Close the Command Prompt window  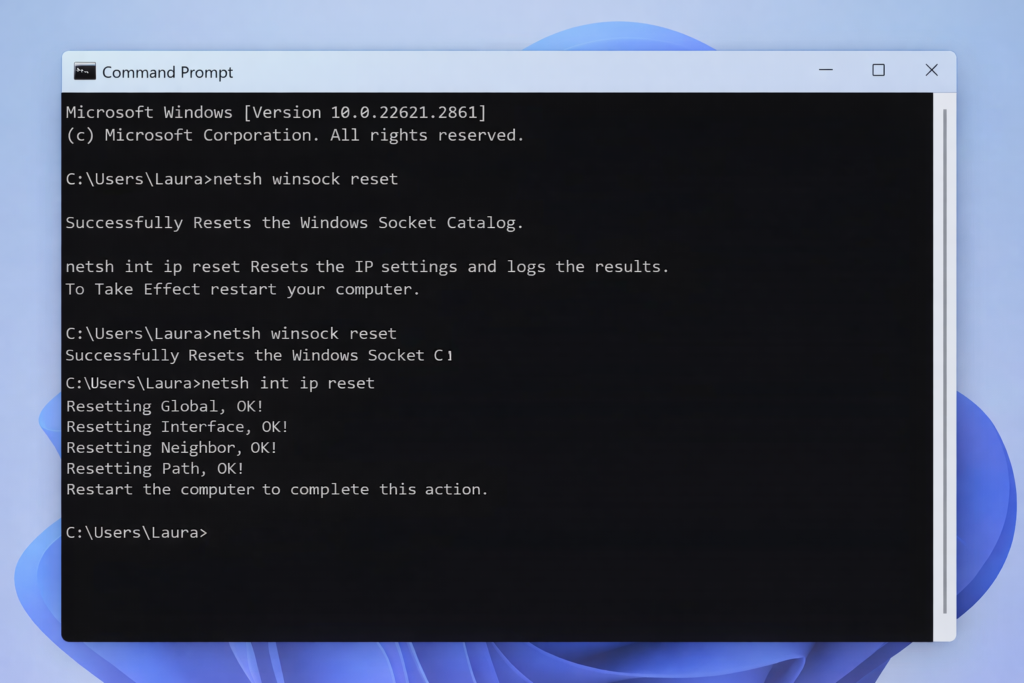pos(931,70)
